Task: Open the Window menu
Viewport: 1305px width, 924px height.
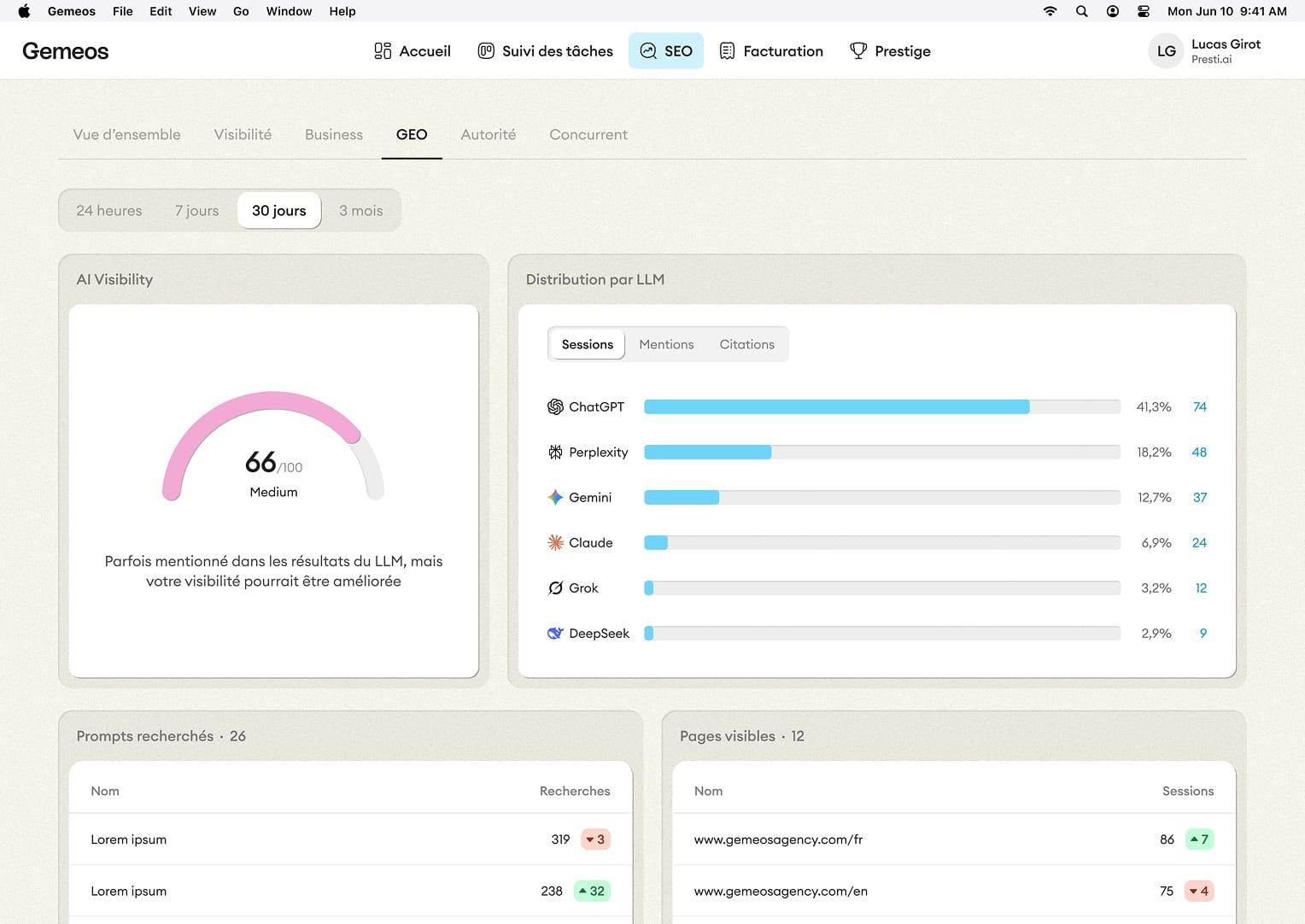Action: [289, 11]
